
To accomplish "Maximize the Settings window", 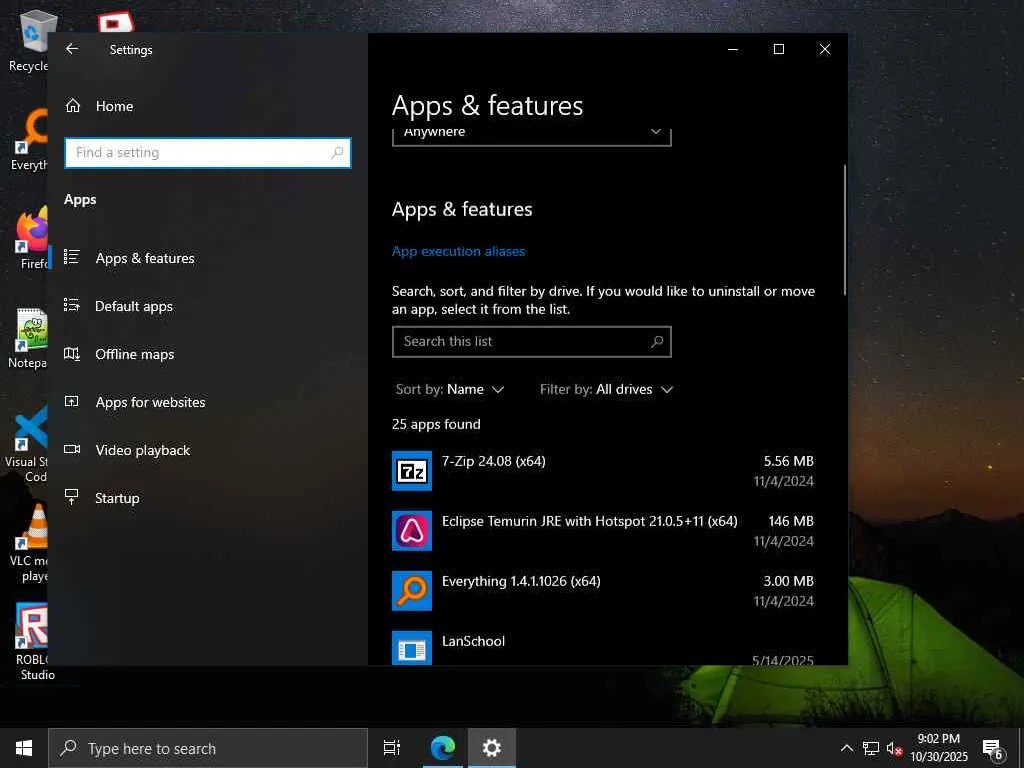I will [778, 49].
